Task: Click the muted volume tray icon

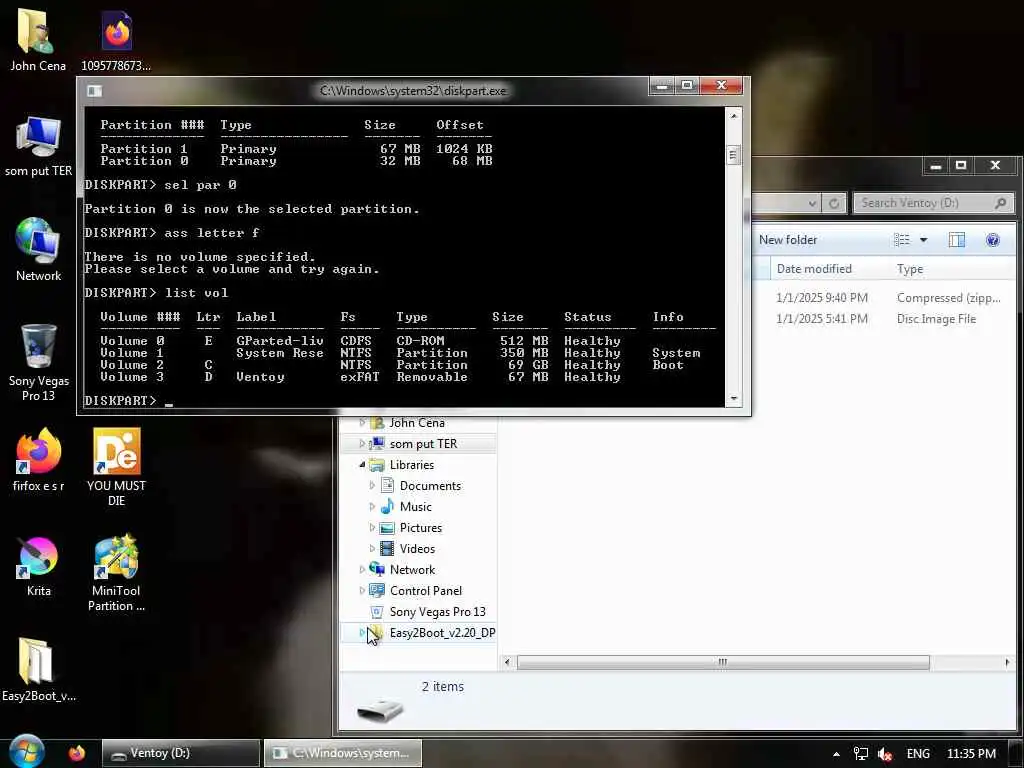Action: pos(885,754)
